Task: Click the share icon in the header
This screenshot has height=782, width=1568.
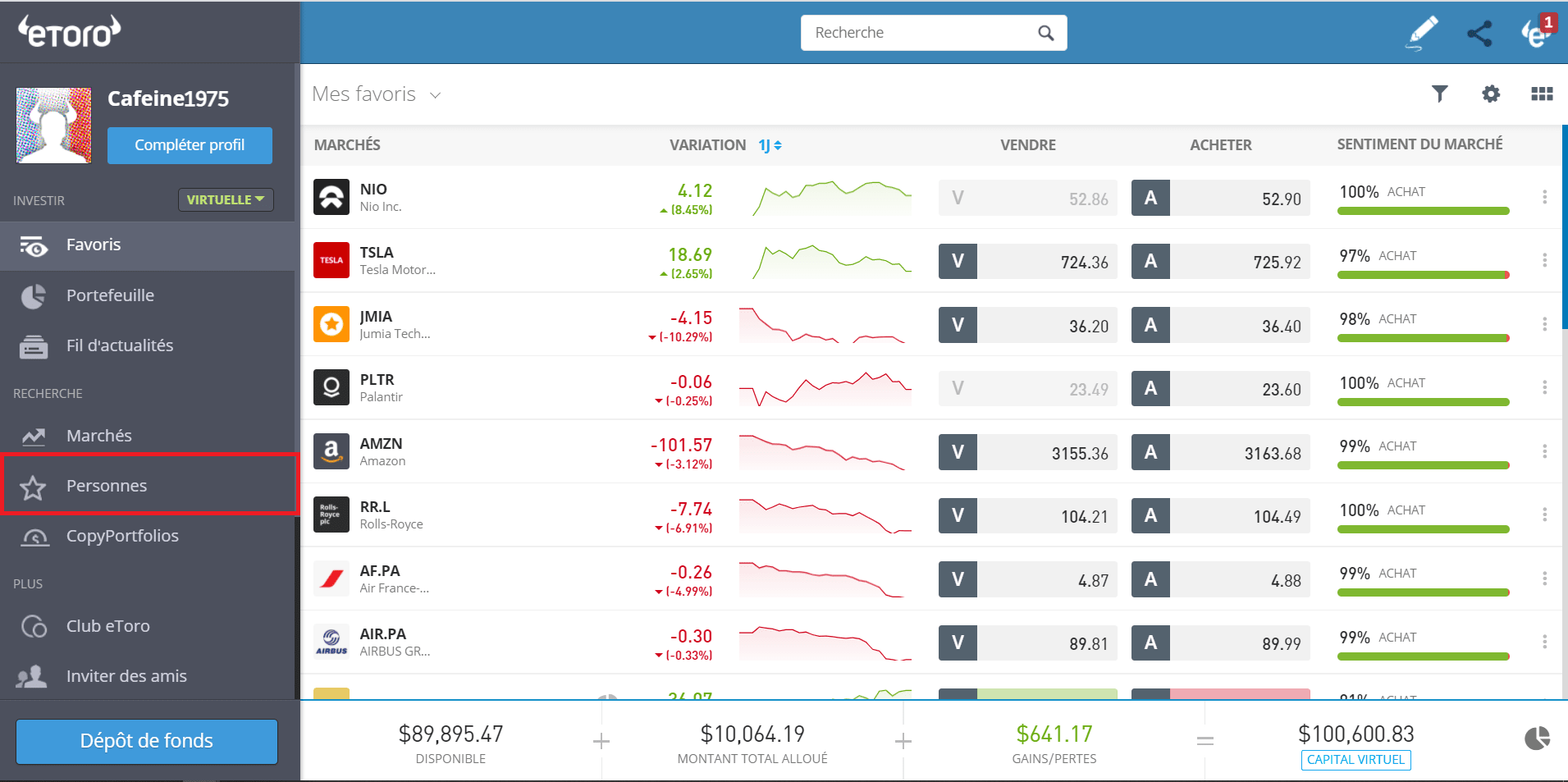Action: click(1480, 33)
